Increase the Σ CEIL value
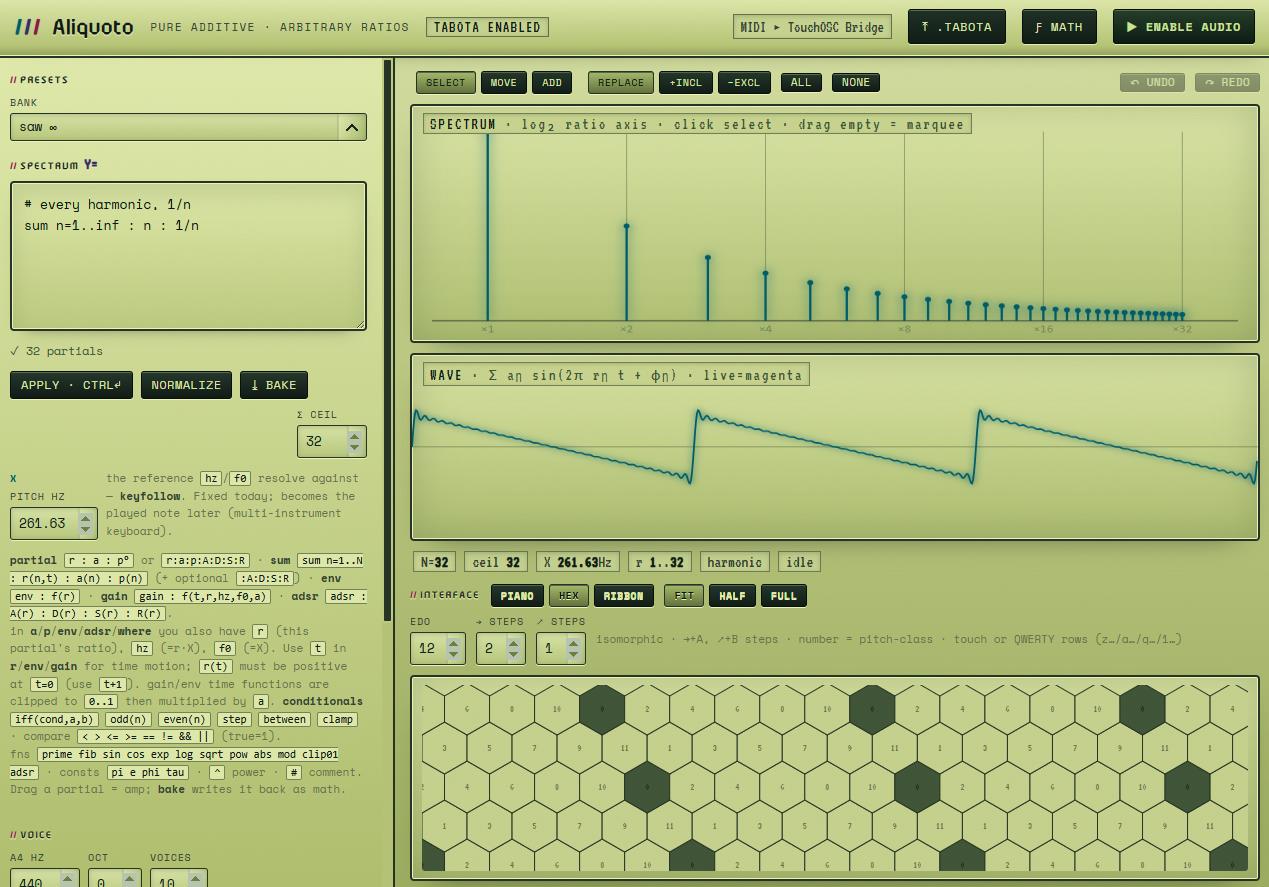1269x887 pixels. pos(355,435)
